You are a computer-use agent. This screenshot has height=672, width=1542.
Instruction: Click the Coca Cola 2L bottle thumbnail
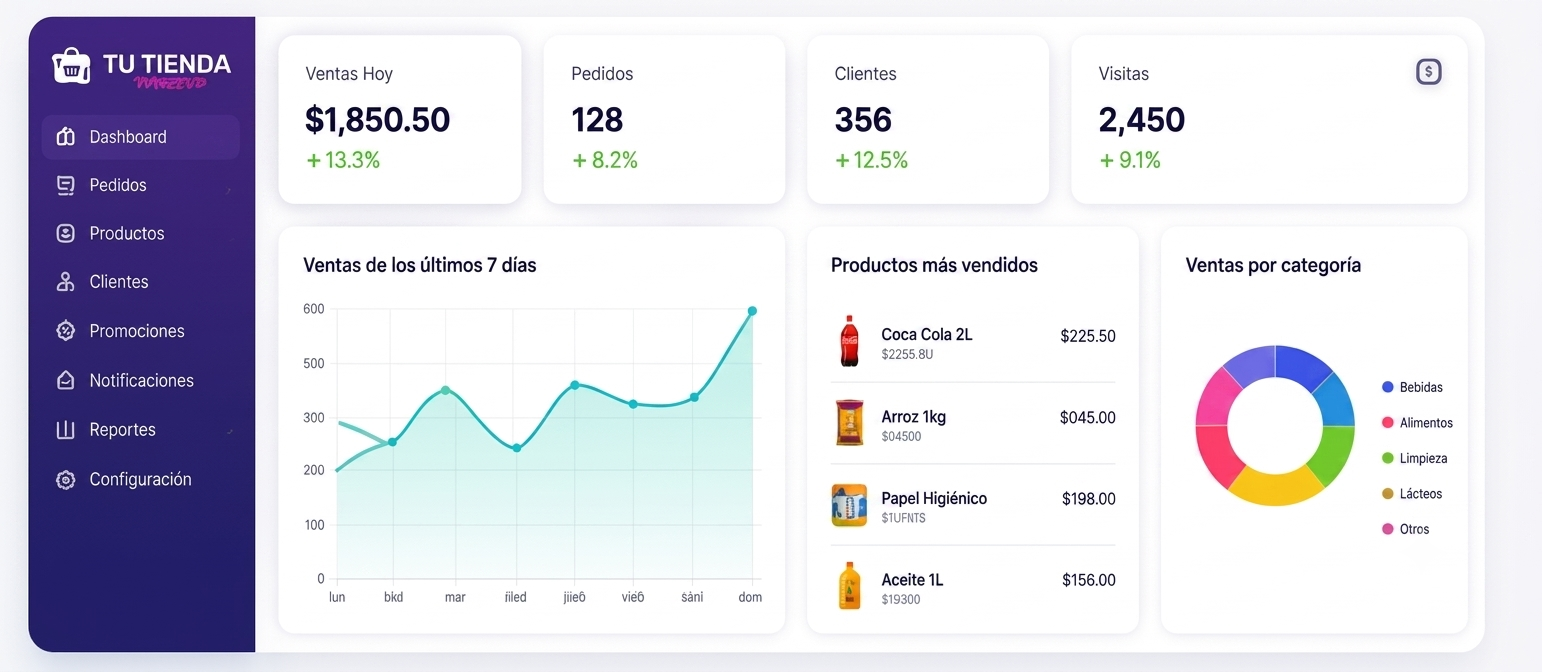click(848, 341)
